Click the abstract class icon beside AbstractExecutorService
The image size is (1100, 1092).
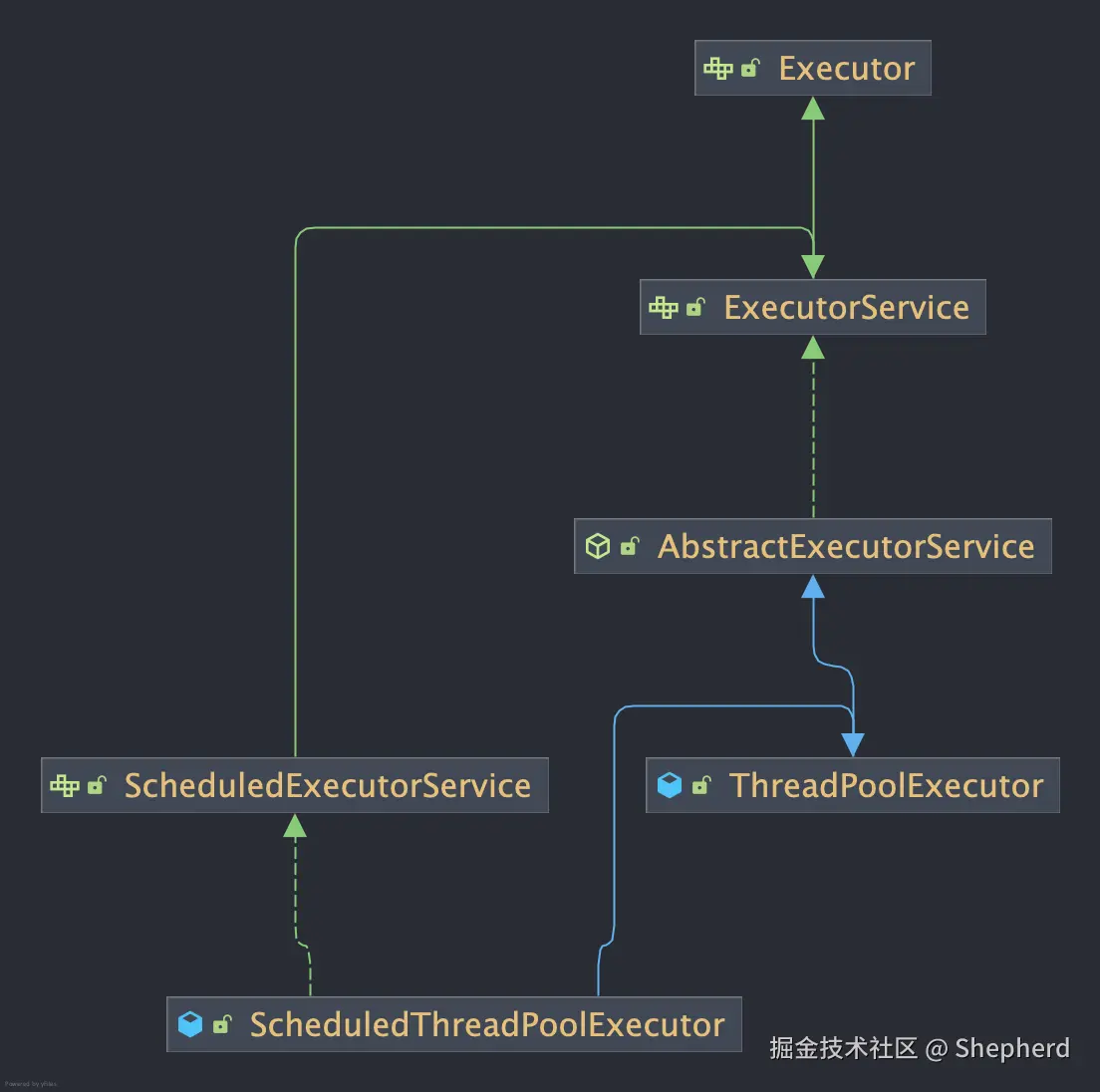(x=598, y=546)
